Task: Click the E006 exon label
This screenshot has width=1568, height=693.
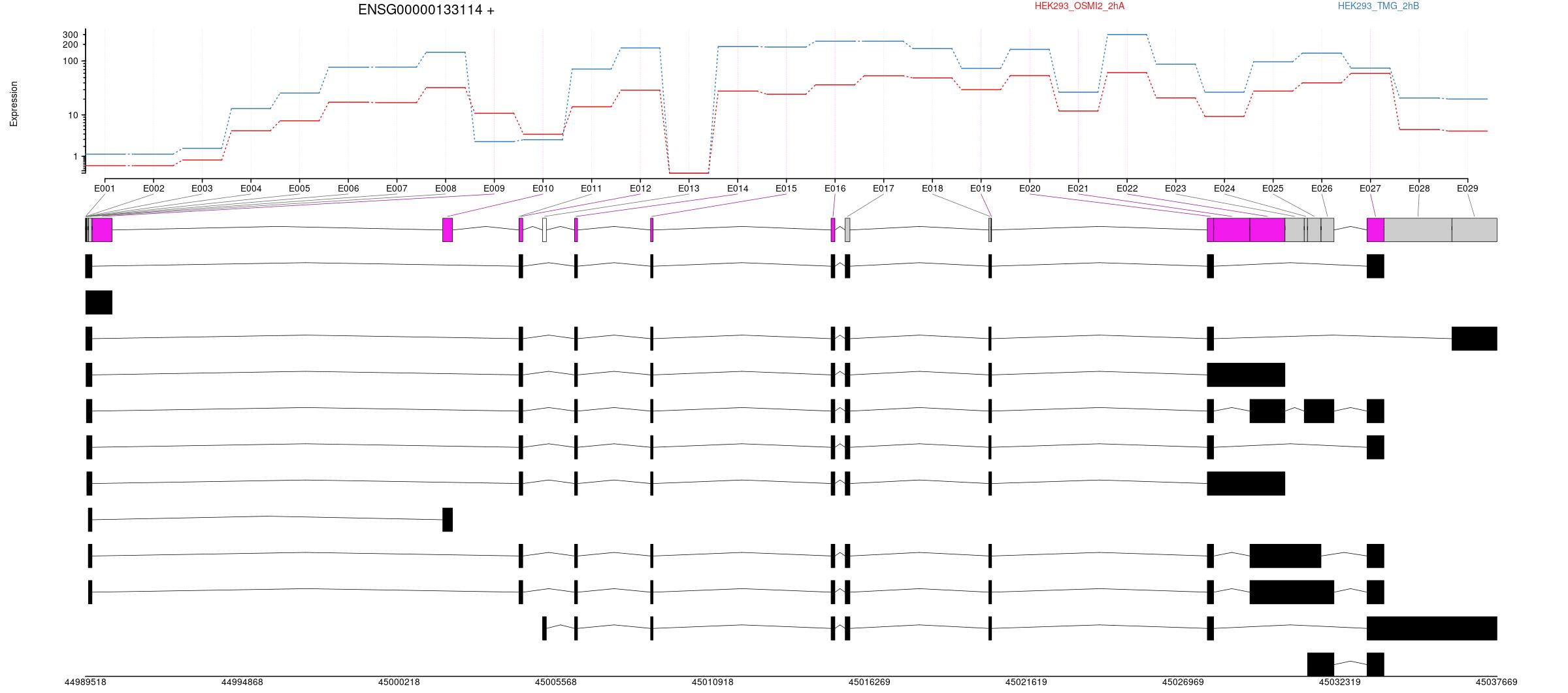Action: click(348, 188)
